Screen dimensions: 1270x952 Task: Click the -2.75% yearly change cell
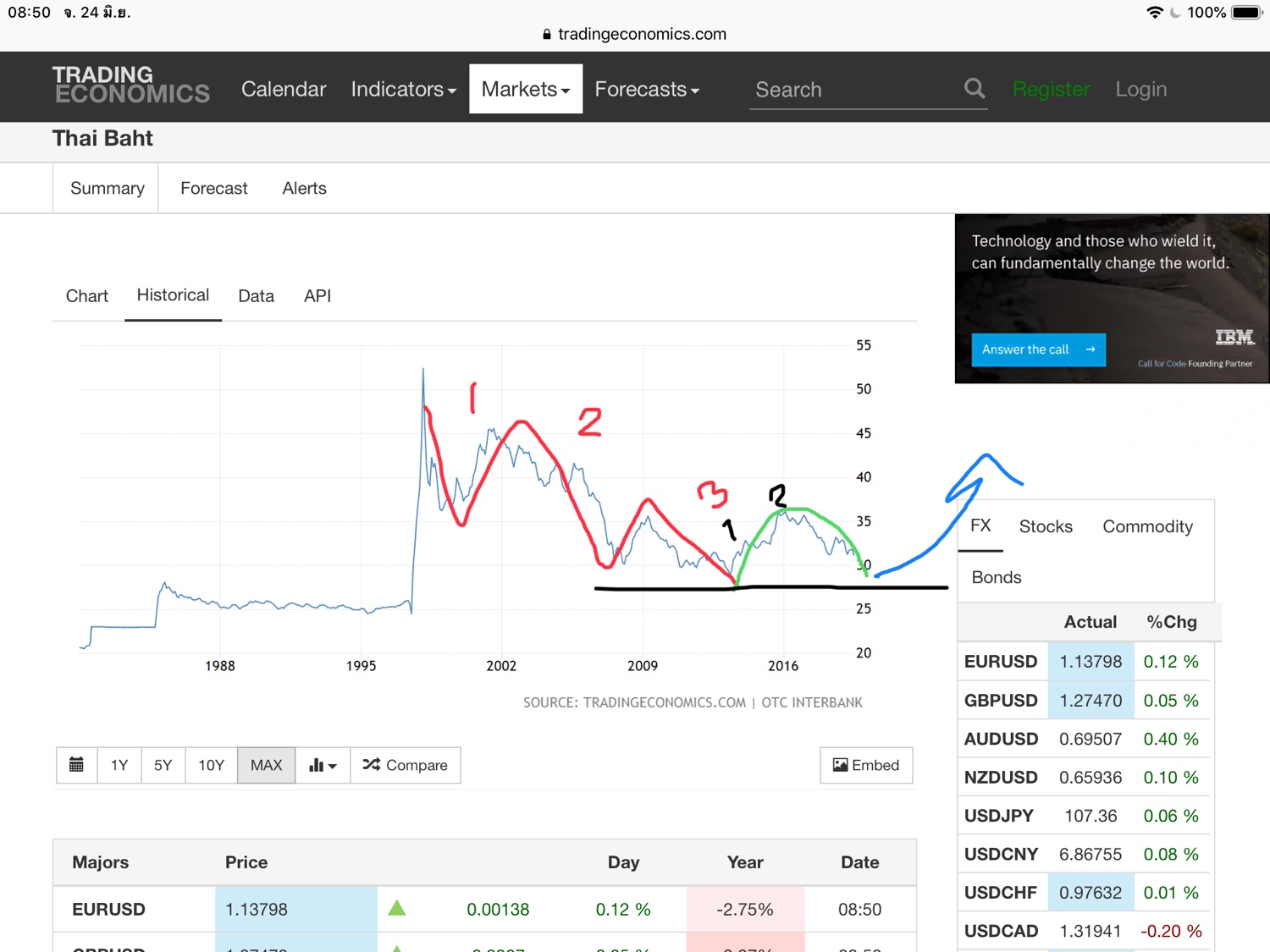(745, 909)
